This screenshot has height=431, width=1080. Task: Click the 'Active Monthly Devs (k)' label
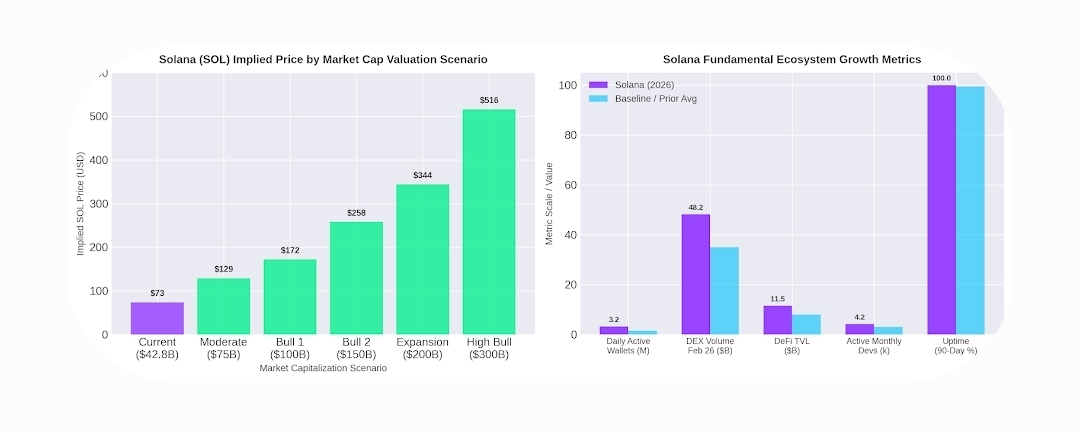click(874, 346)
